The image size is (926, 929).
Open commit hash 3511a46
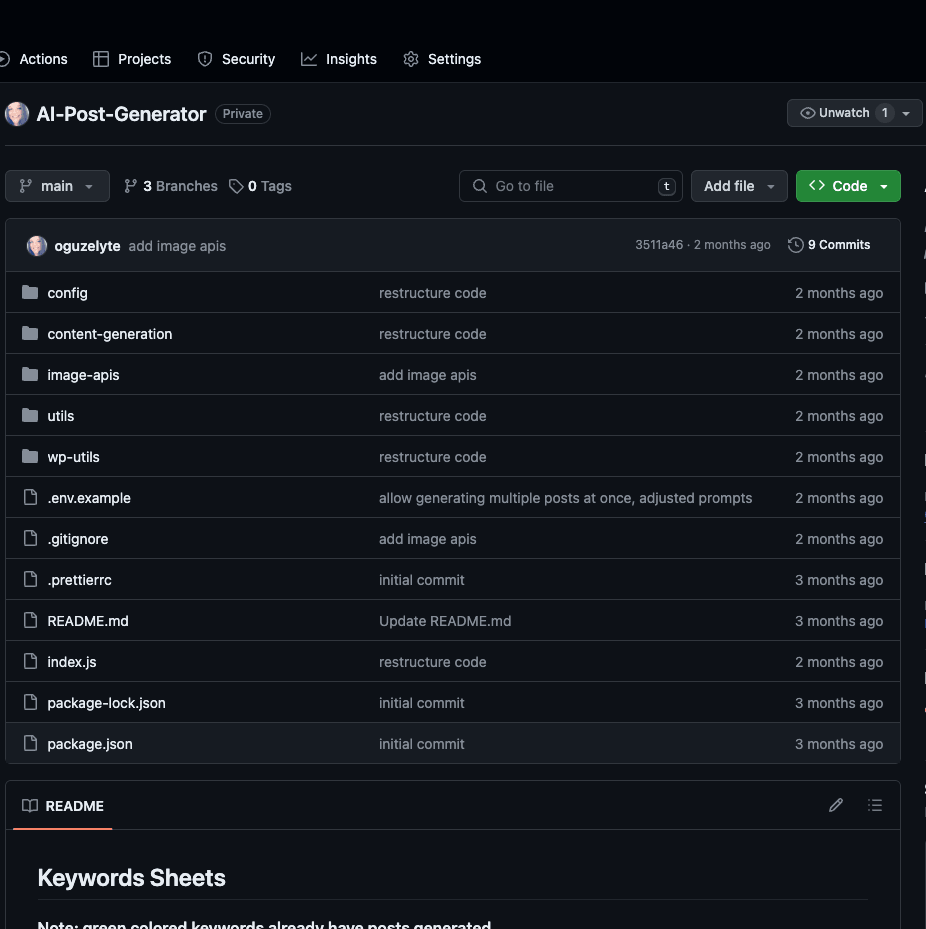(659, 245)
